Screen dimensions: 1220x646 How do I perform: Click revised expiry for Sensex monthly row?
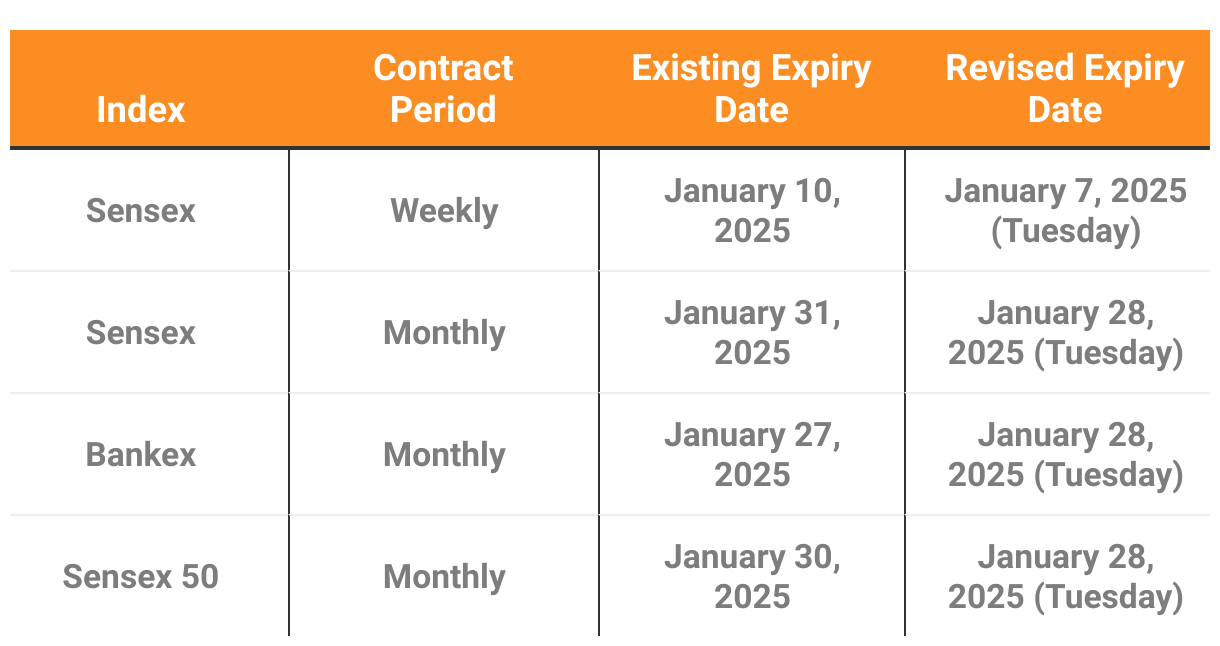point(1065,333)
